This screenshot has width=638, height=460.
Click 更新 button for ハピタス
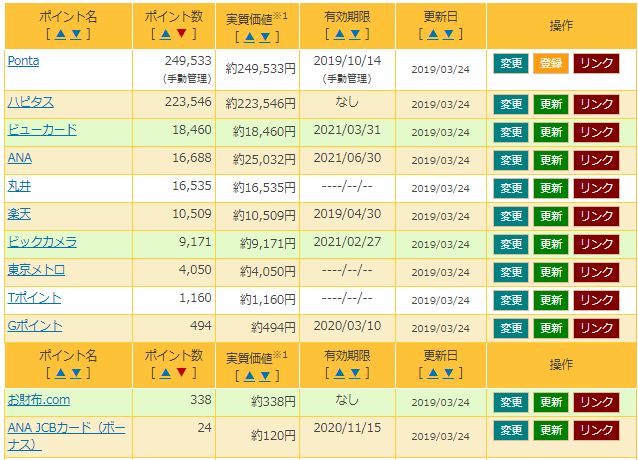click(x=551, y=105)
